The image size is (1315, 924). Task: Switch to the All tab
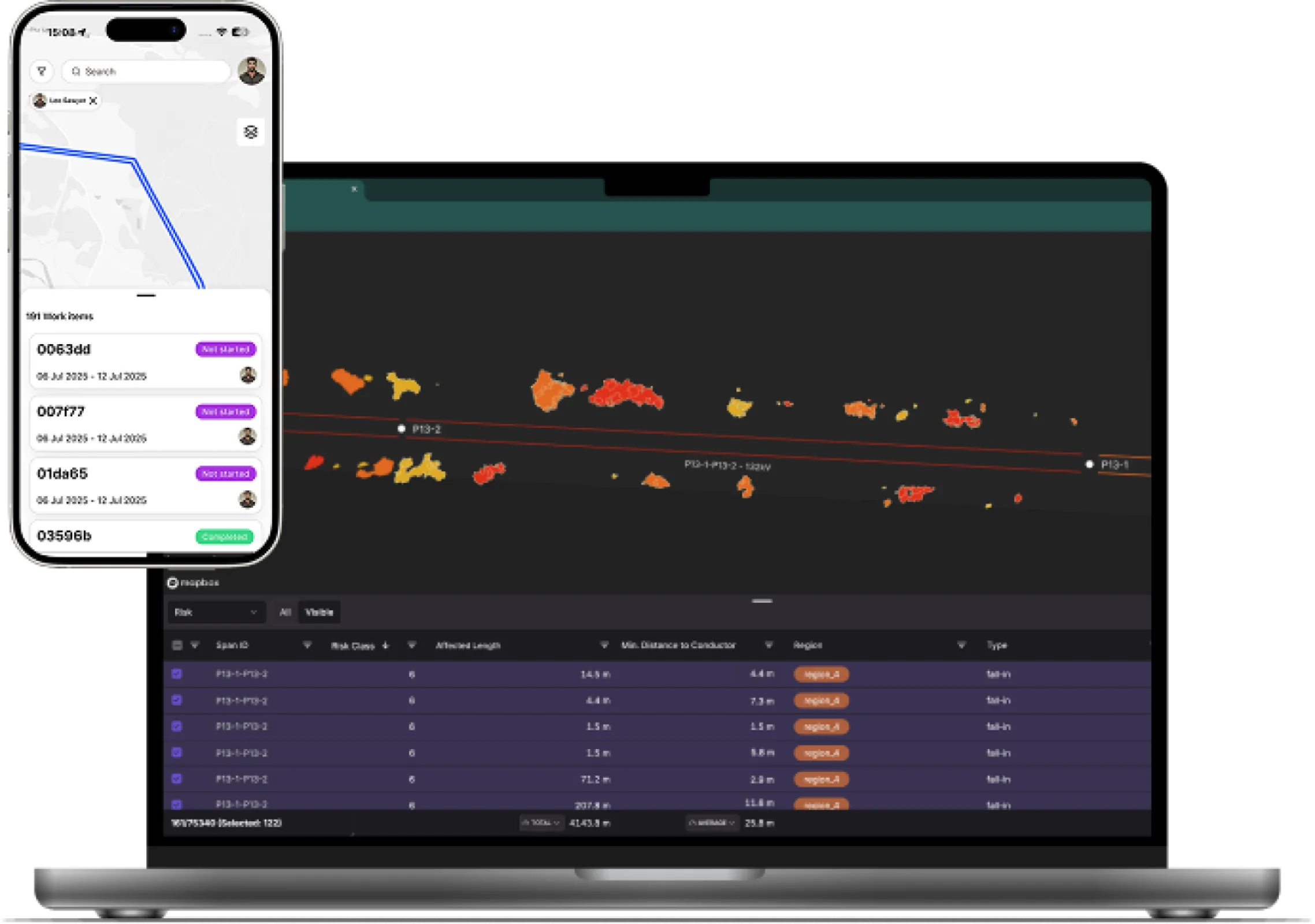pyautogui.click(x=285, y=612)
